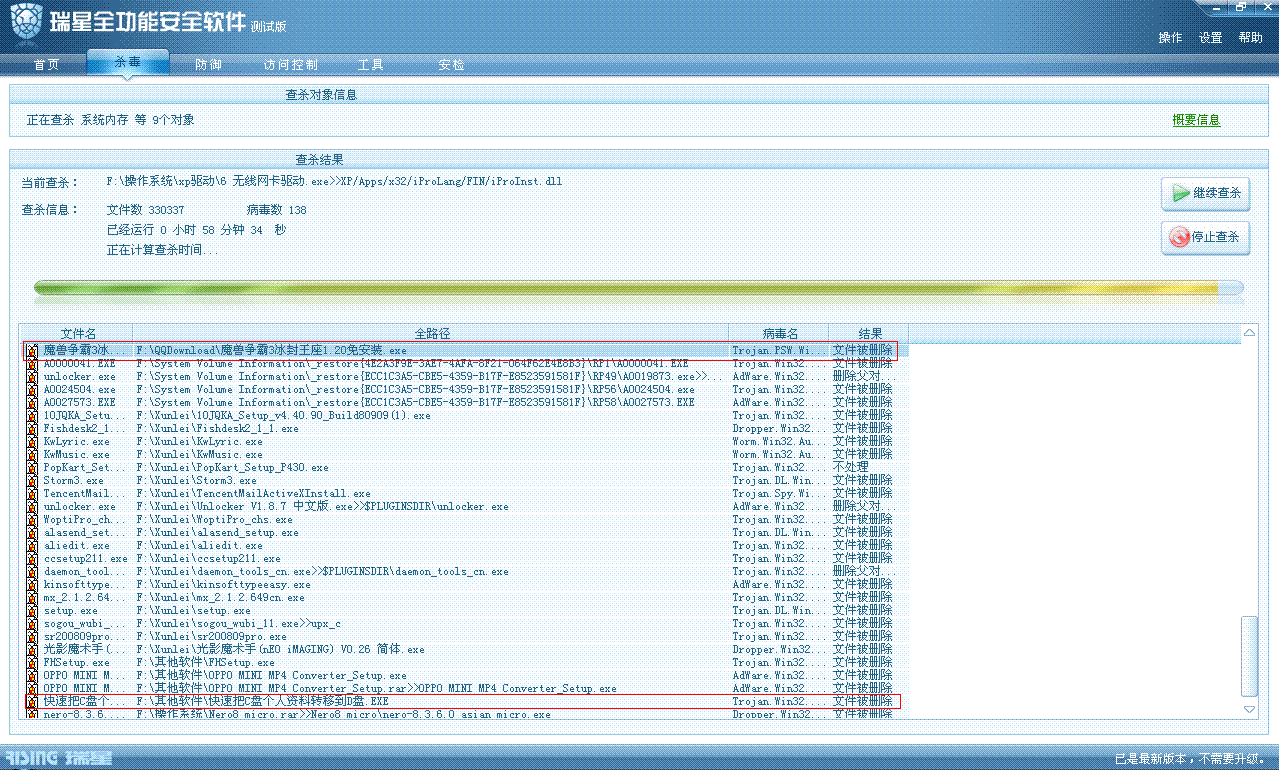Screen dimensions: 1279x770
Task: Open the 访问控制 tab
Action: [x=290, y=64]
